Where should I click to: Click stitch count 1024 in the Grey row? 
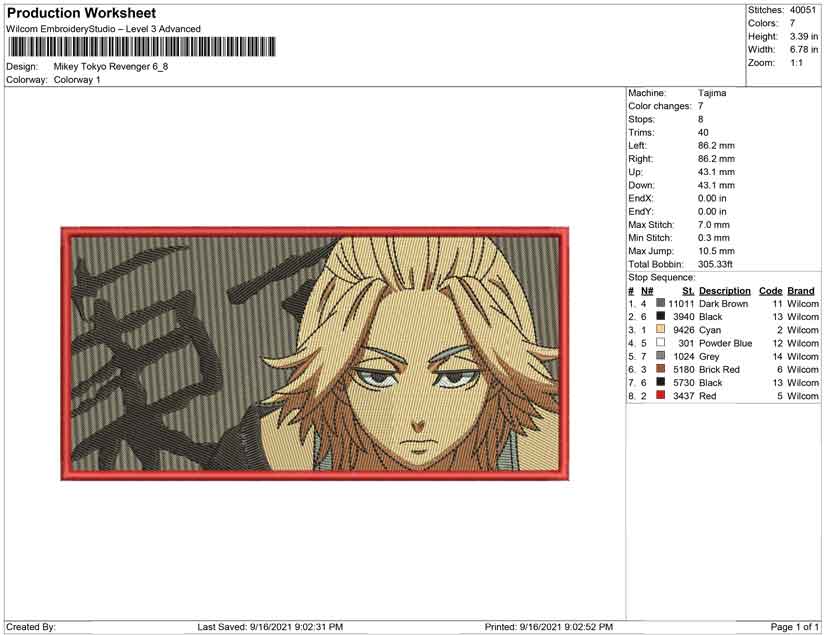[x=684, y=356]
